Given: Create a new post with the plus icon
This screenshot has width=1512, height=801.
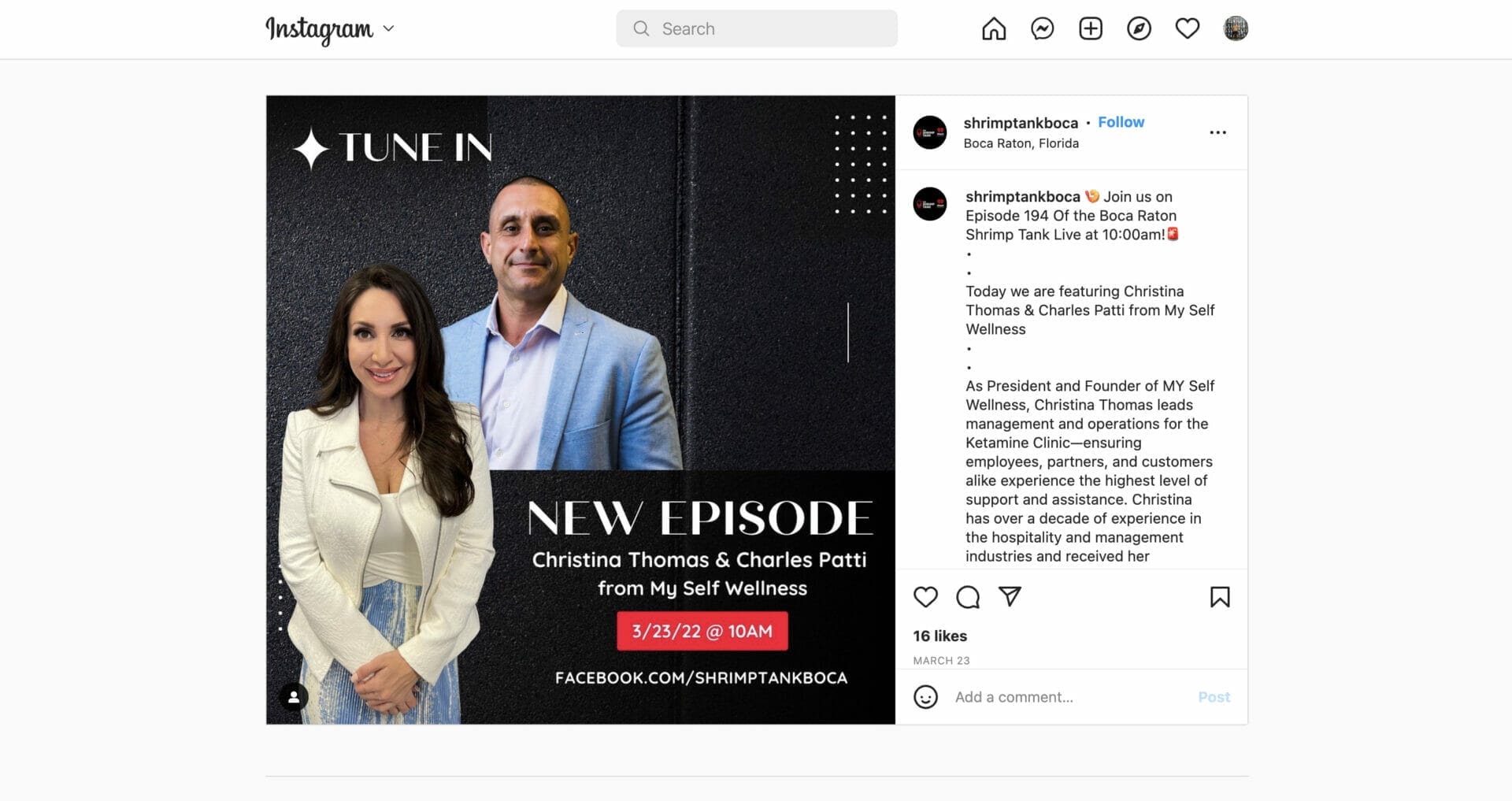Looking at the screenshot, I should [1091, 29].
